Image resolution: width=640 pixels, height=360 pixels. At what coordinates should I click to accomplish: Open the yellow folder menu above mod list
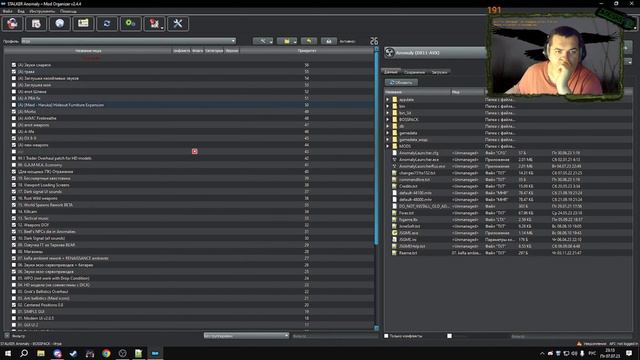tap(287, 41)
